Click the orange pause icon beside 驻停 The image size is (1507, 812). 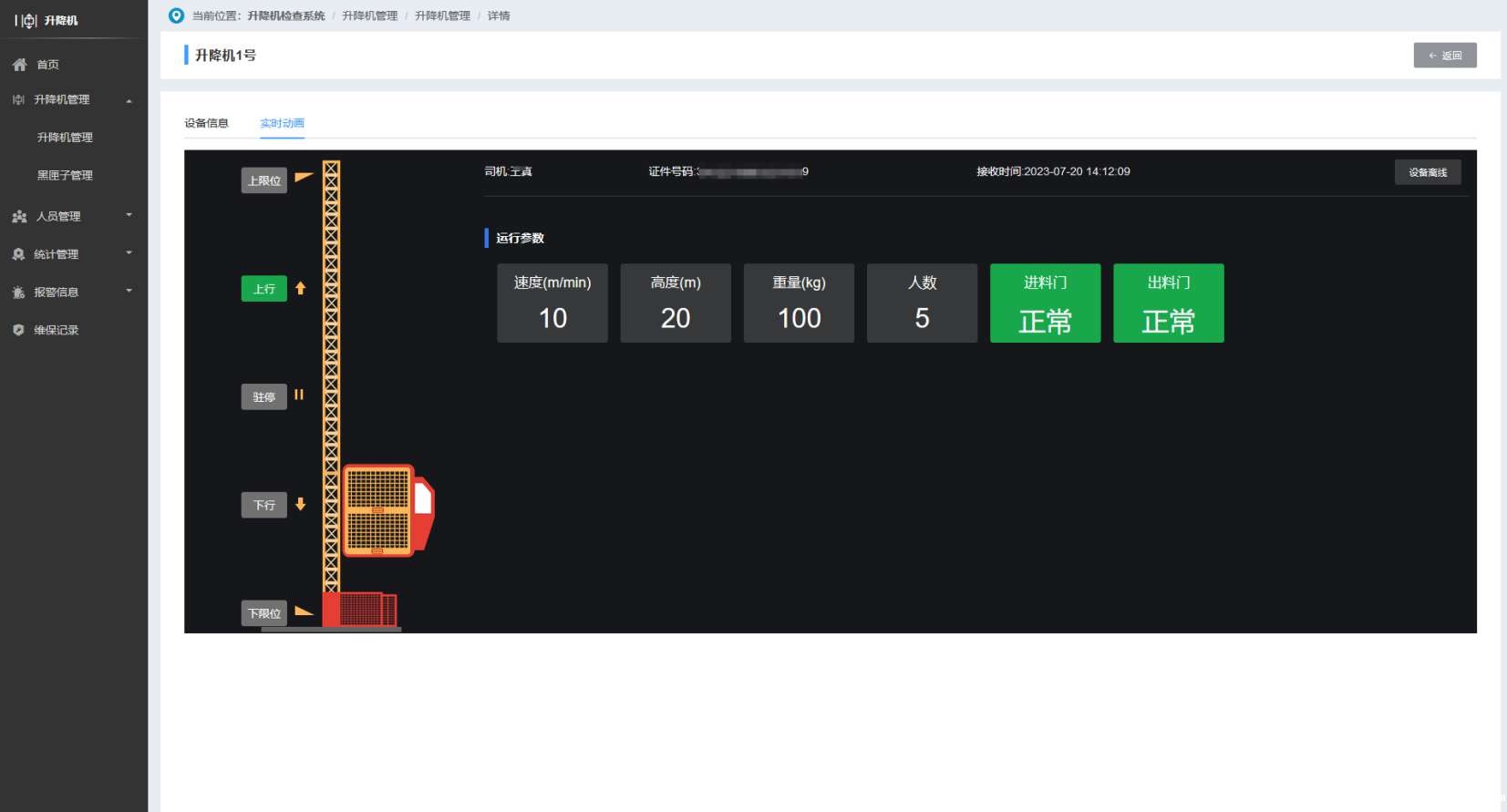tap(298, 396)
